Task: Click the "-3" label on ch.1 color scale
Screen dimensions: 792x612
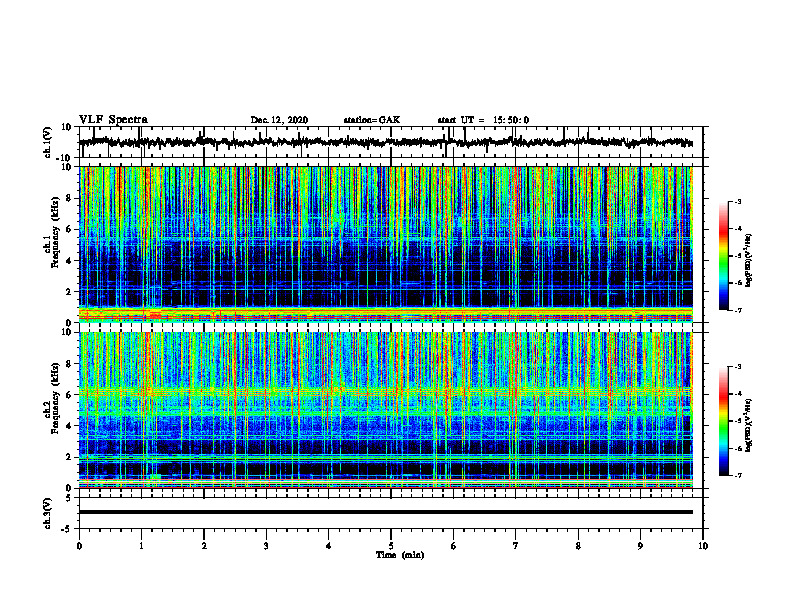Action: click(x=737, y=201)
